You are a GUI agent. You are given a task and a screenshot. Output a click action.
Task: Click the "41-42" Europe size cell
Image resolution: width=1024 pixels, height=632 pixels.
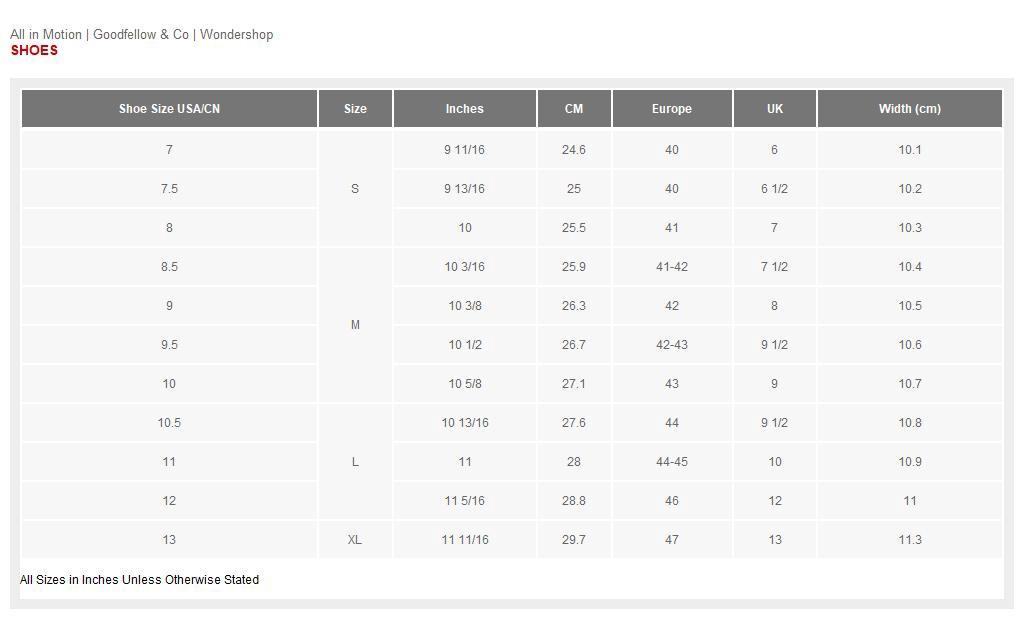671,267
